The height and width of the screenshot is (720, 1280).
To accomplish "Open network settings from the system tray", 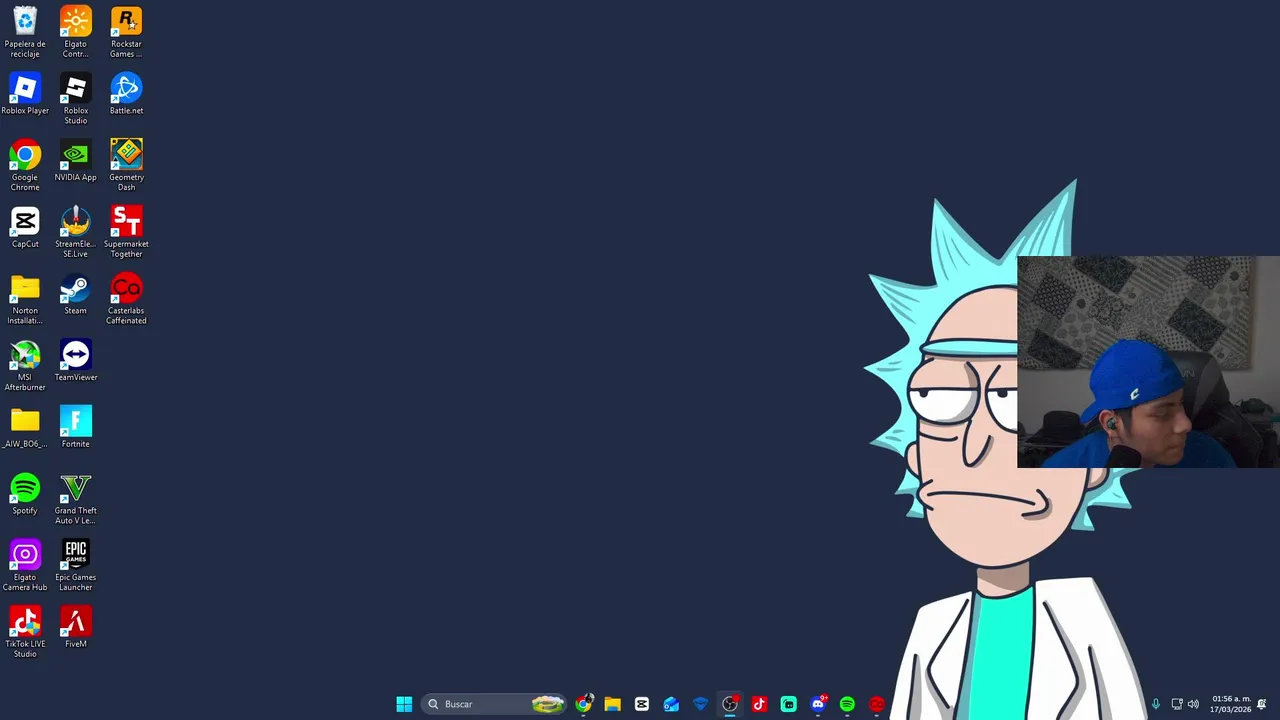I will click(1177, 704).
